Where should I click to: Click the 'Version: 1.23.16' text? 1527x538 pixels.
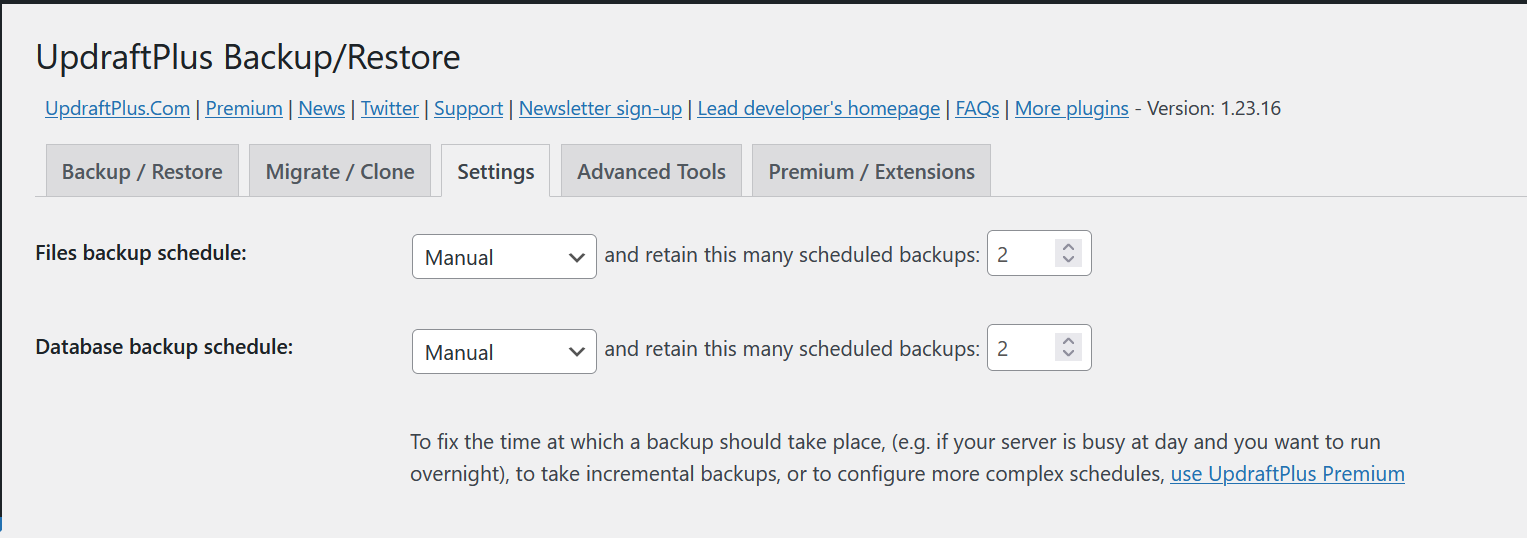(x=1214, y=108)
